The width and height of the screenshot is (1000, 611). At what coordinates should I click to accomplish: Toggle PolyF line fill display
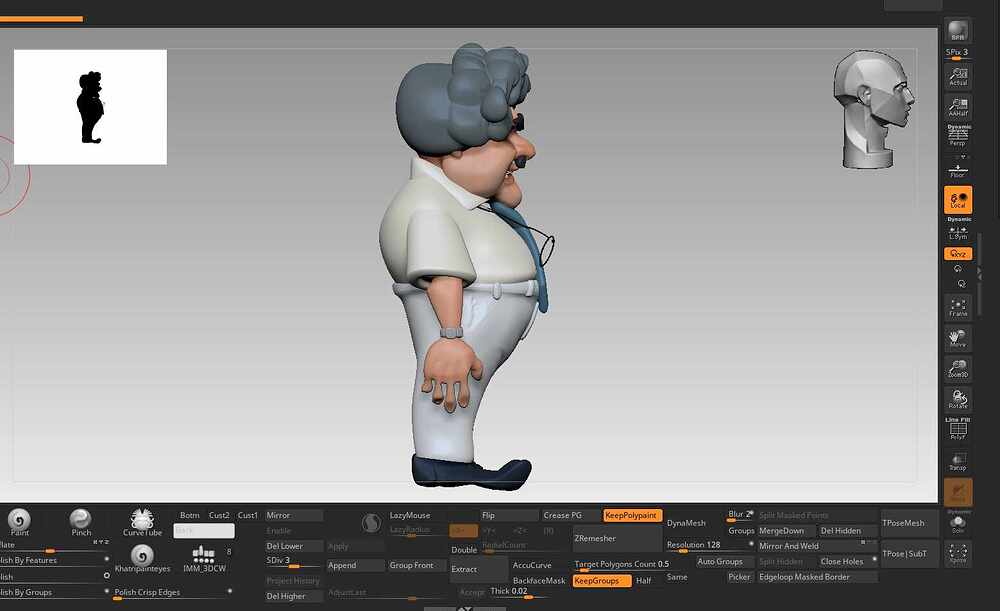tap(958, 429)
